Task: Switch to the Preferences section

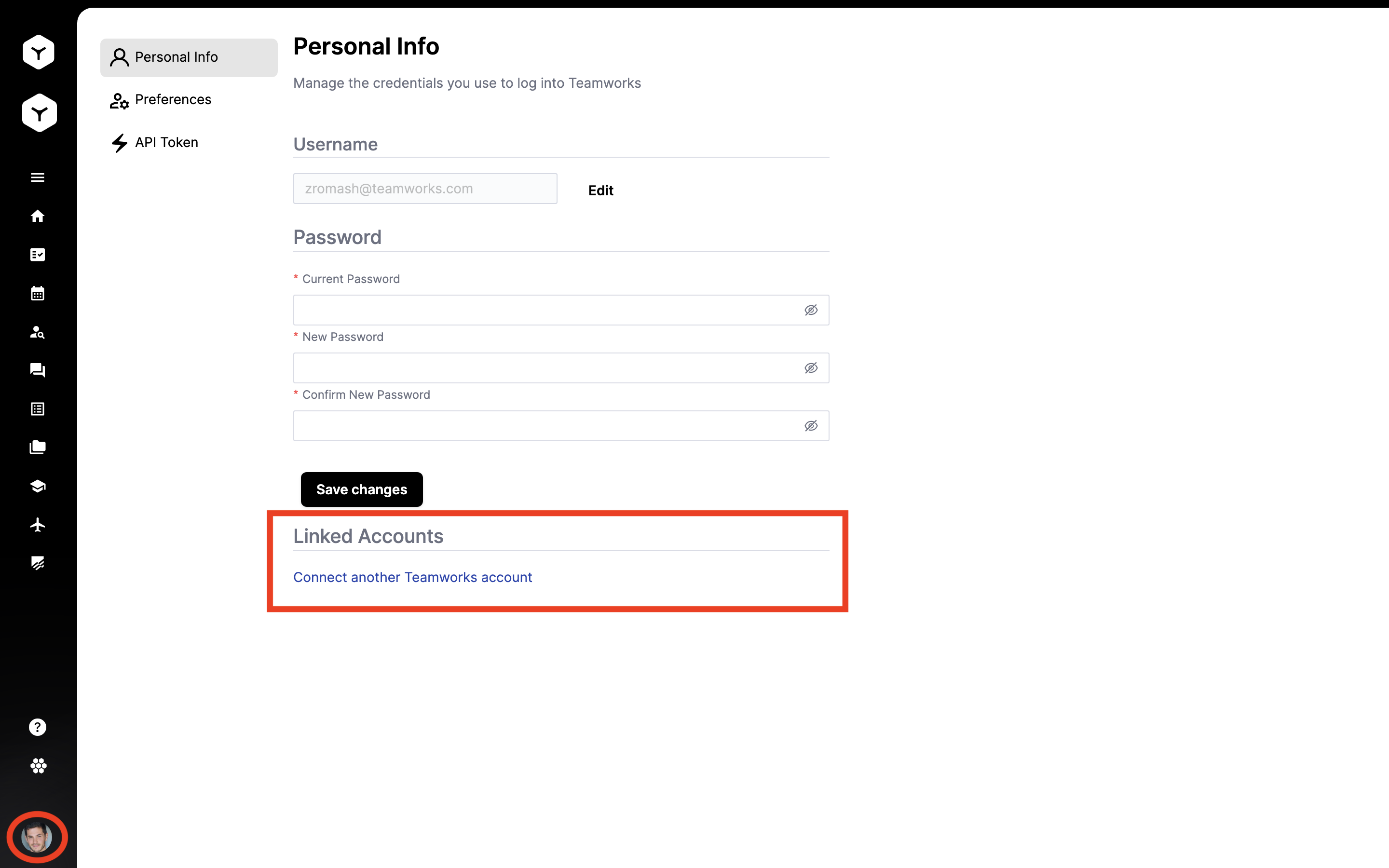Action: click(x=173, y=99)
